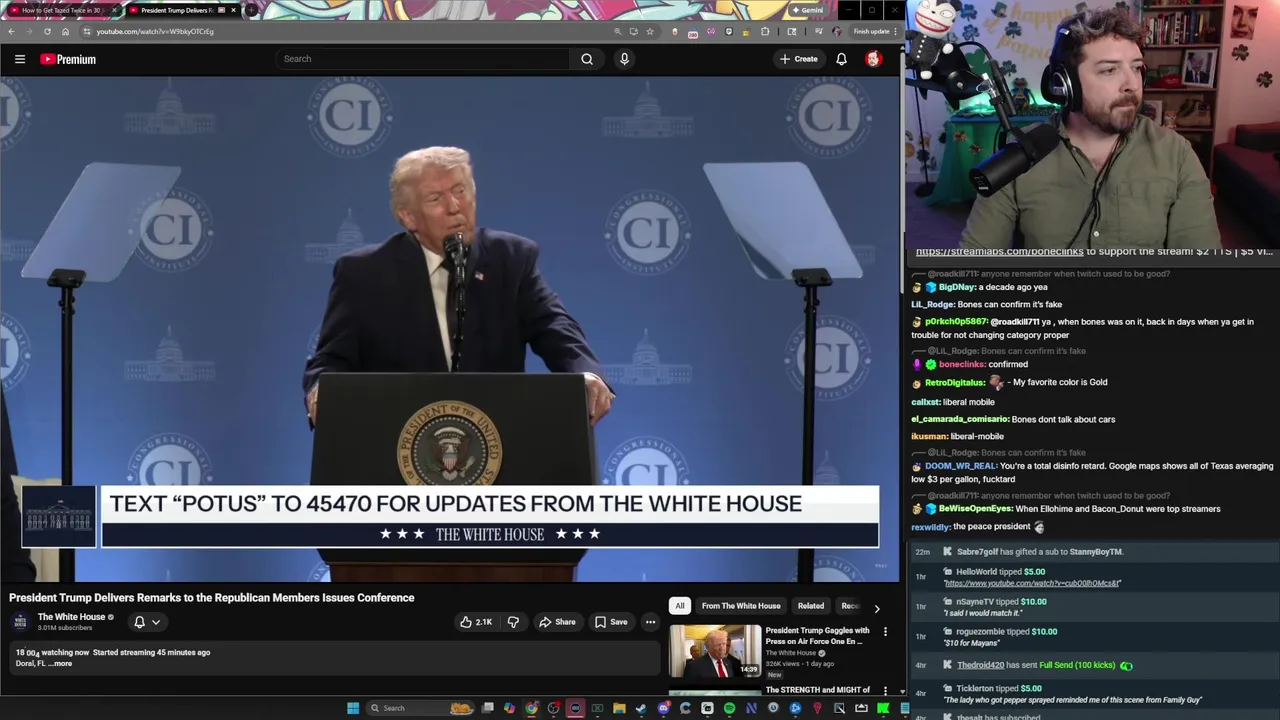Open The White House channel avatar

(20, 621)
